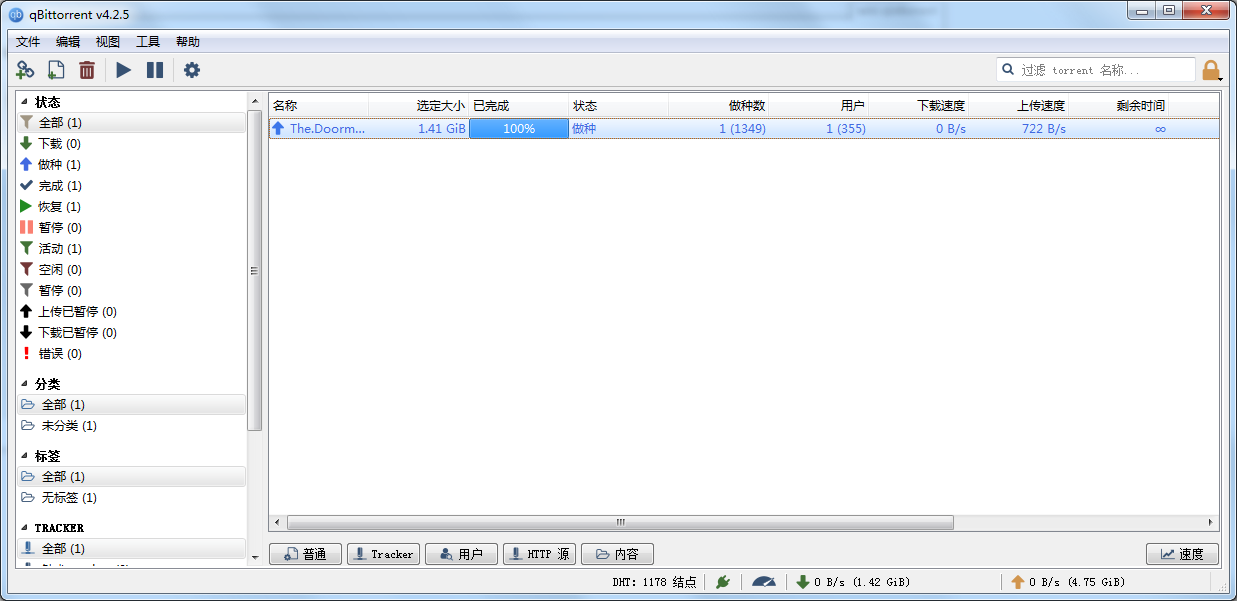Open the 内容 tab button
The image size is (1237, 601).
pyautogui.click(x=617, y=554)
